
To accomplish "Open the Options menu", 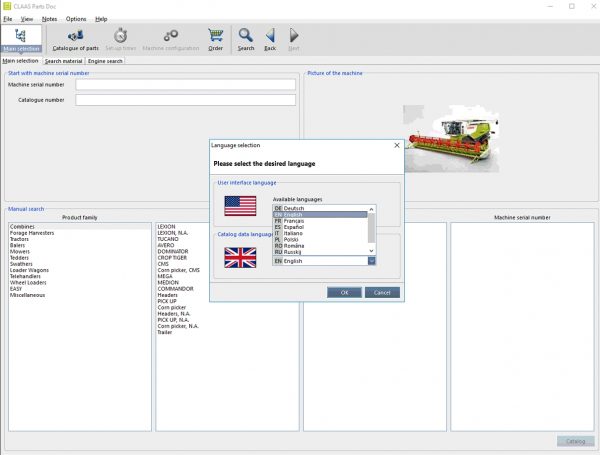I will click(76, 19).
